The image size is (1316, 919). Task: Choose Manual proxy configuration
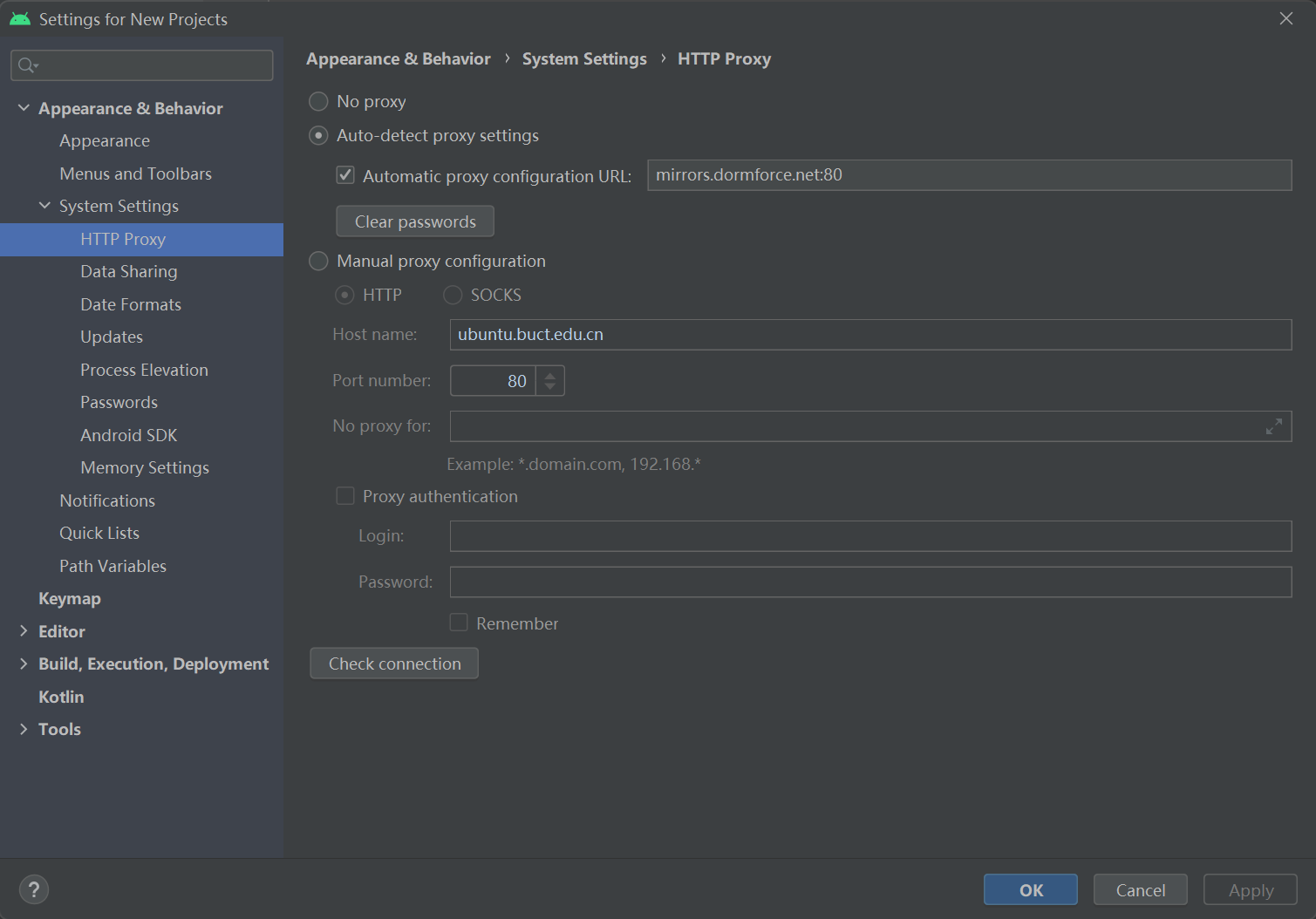click(x=318, y=261)
